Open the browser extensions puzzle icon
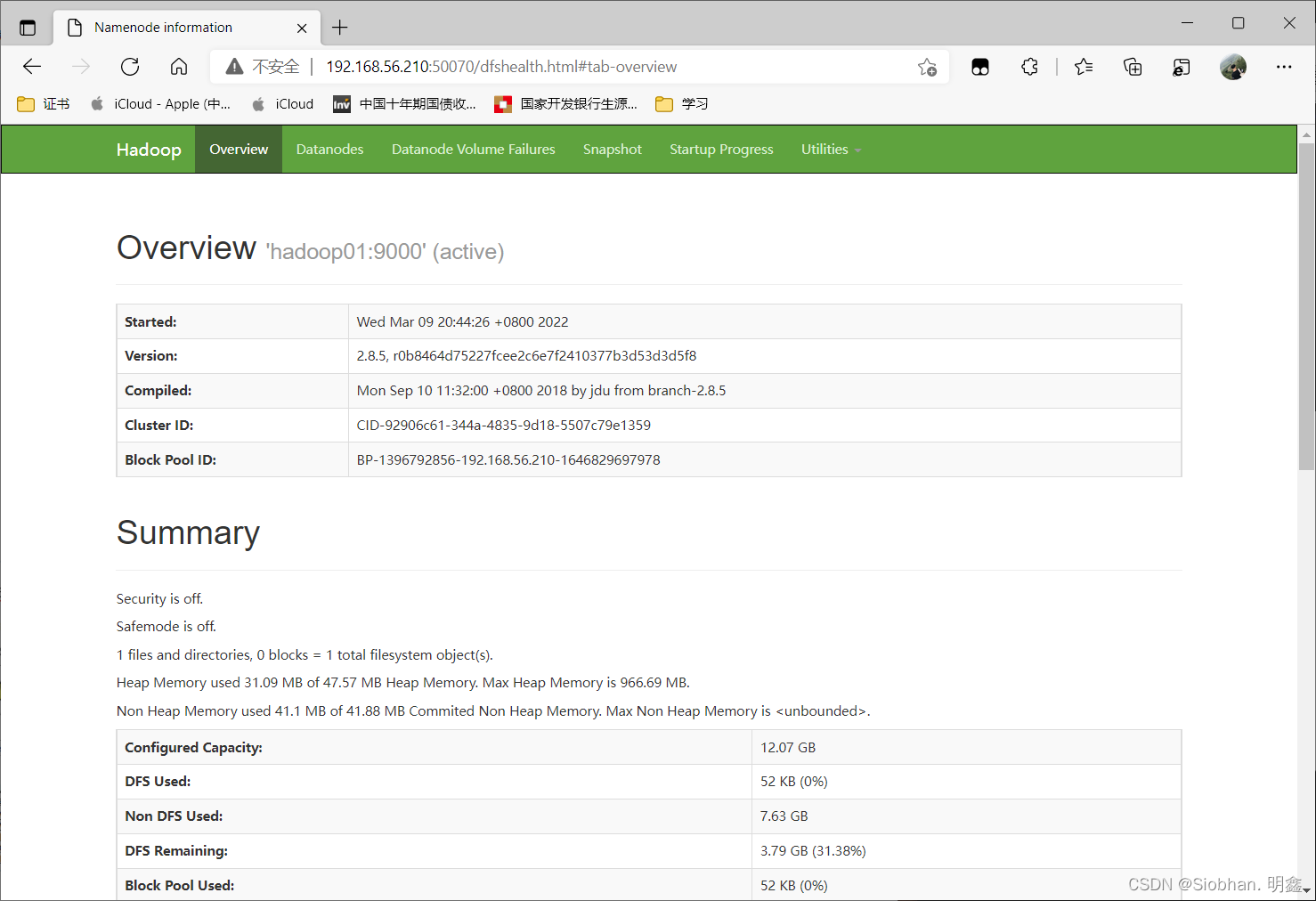This screenshot has width=1316, height=901. (1029, 67)
